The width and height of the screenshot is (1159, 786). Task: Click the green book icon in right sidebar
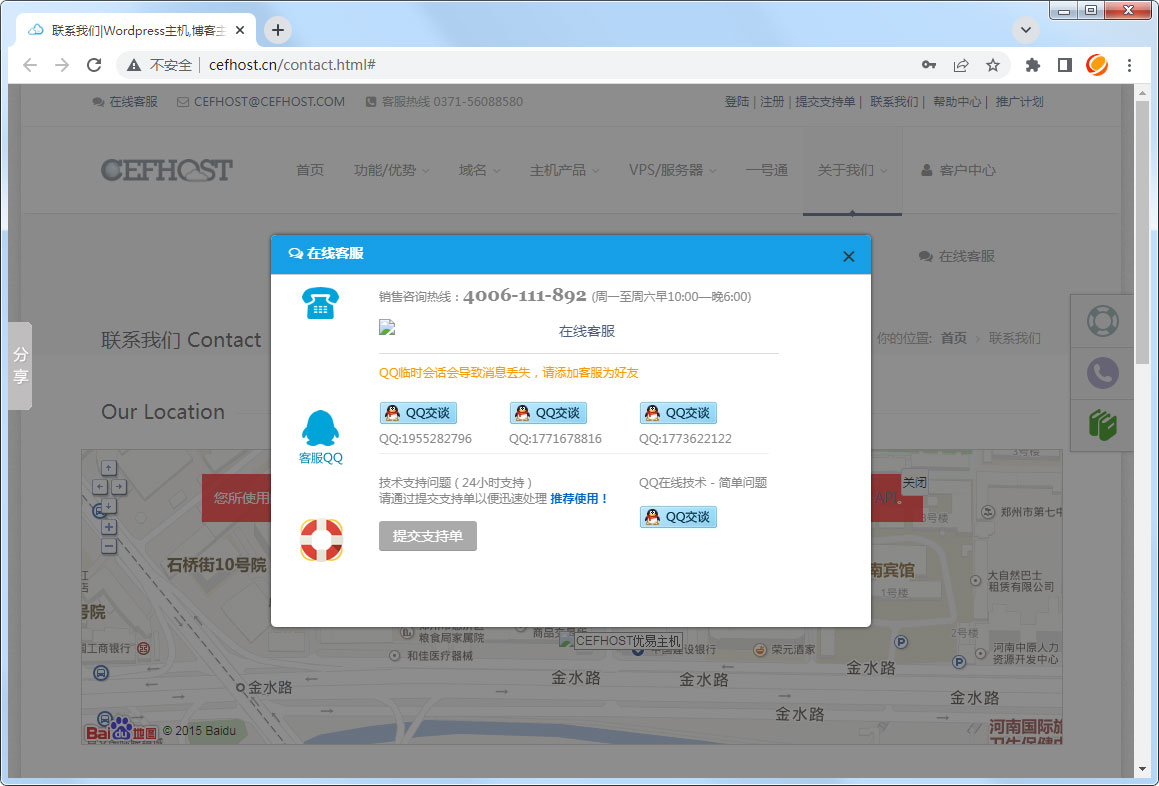pos(1102,425)
